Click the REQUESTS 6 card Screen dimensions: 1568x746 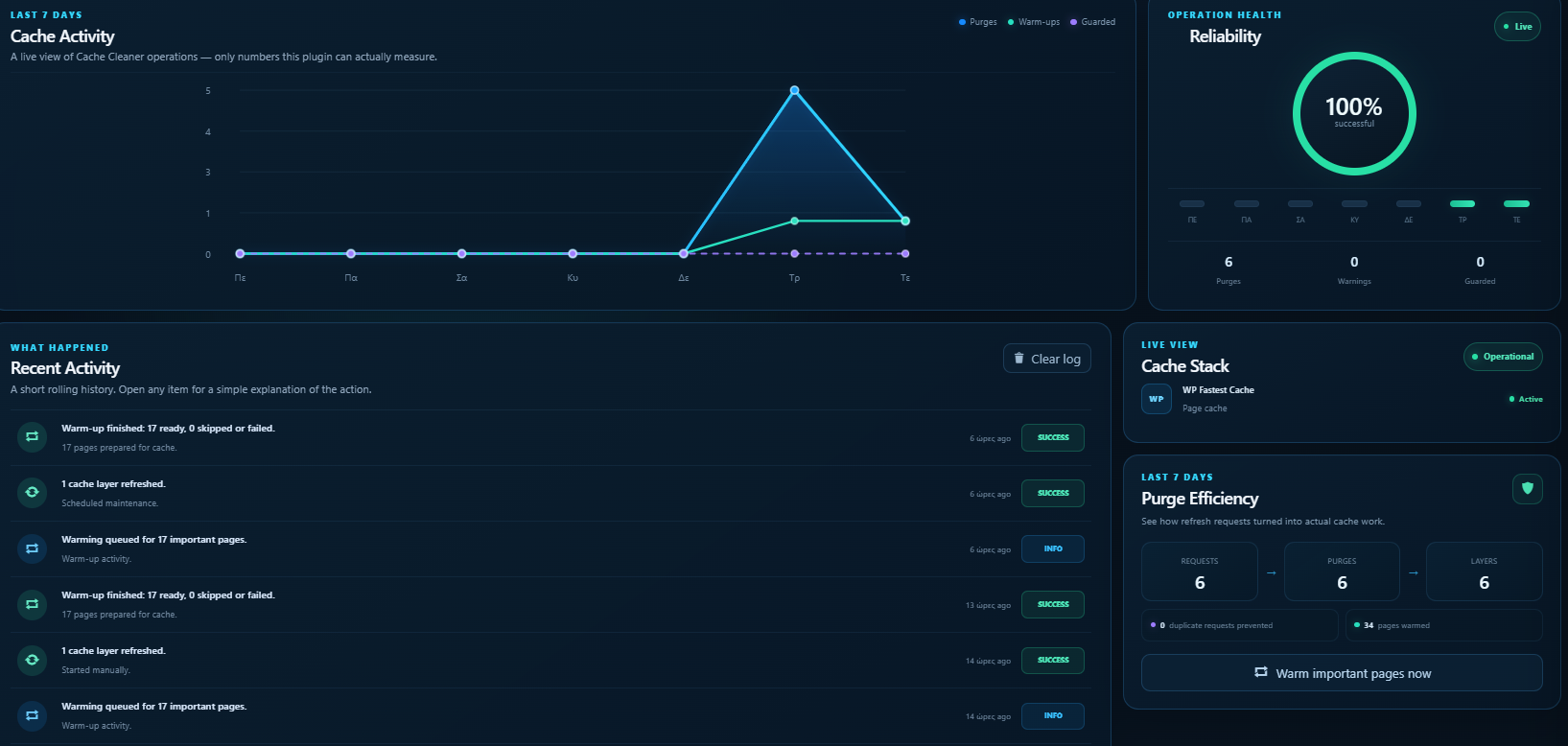[x=1200, y=571]
